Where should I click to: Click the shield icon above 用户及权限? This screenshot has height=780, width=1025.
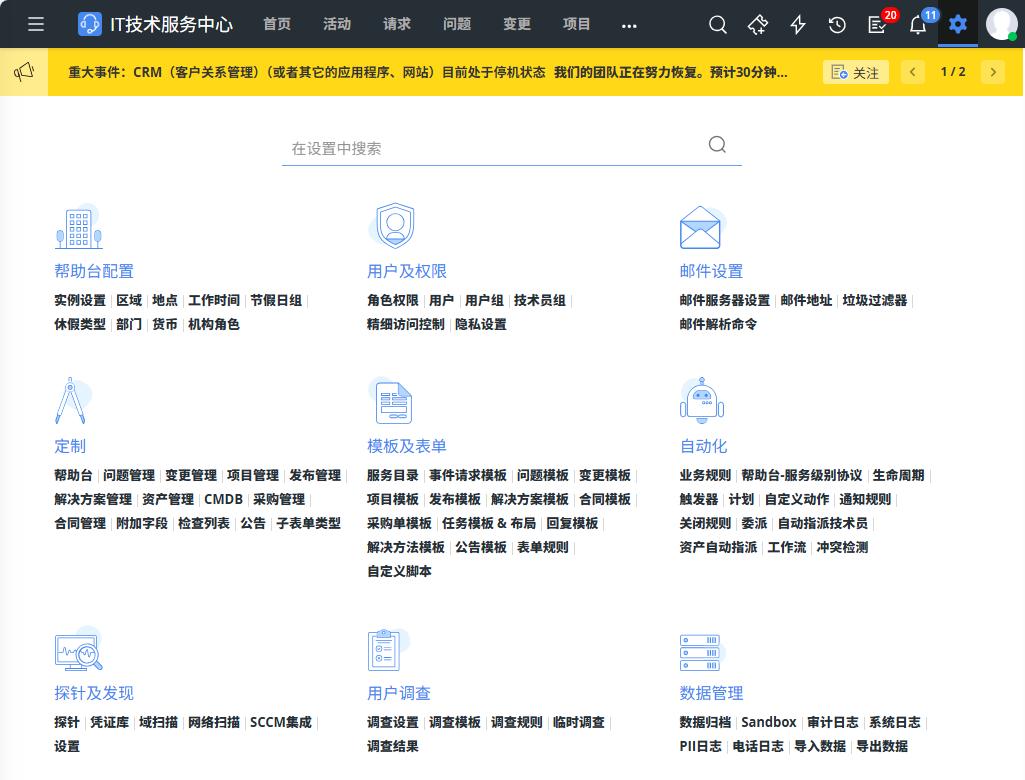pyautogui.click(x=394, y=226)
